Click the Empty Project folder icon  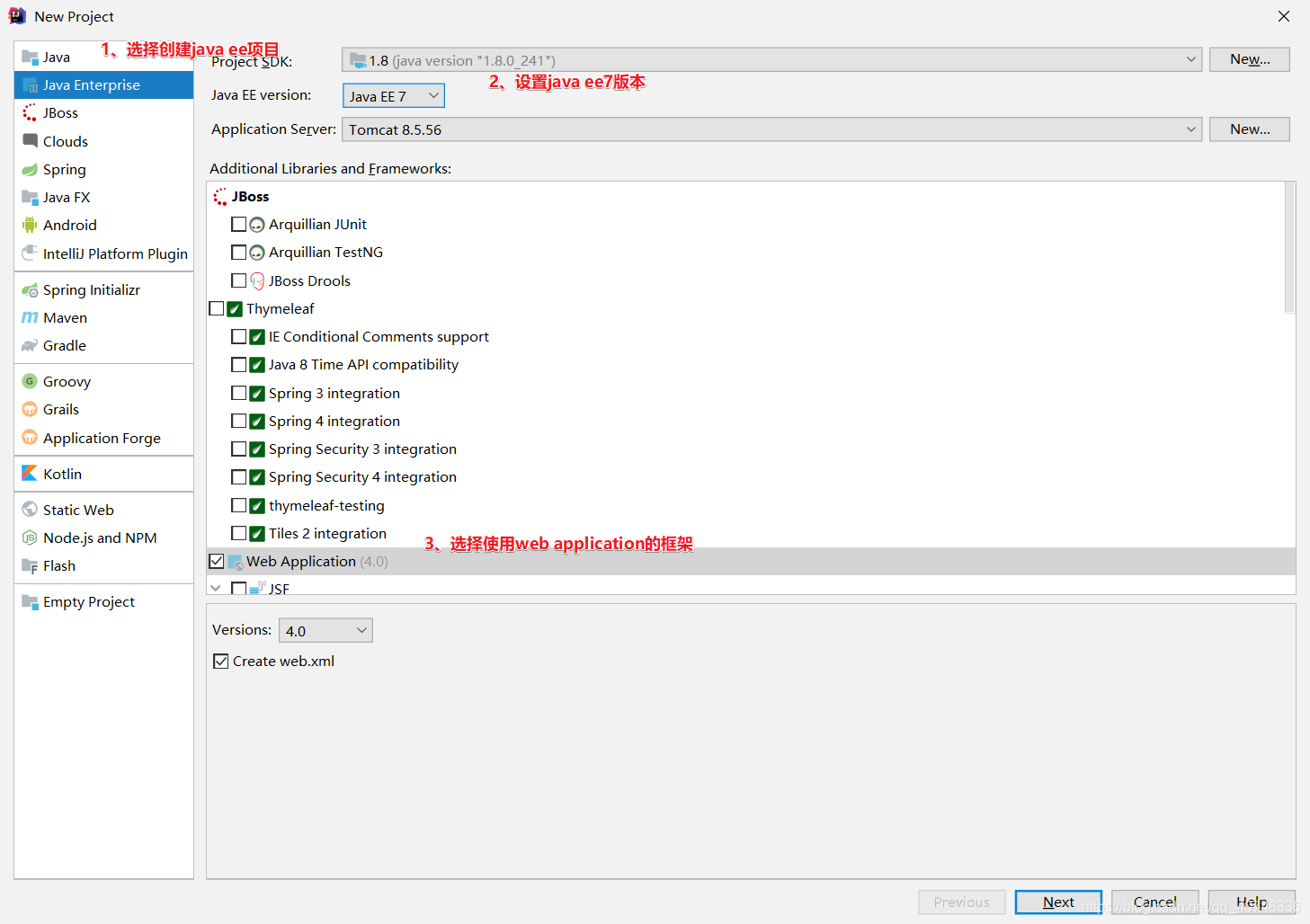tap(30, 601)
